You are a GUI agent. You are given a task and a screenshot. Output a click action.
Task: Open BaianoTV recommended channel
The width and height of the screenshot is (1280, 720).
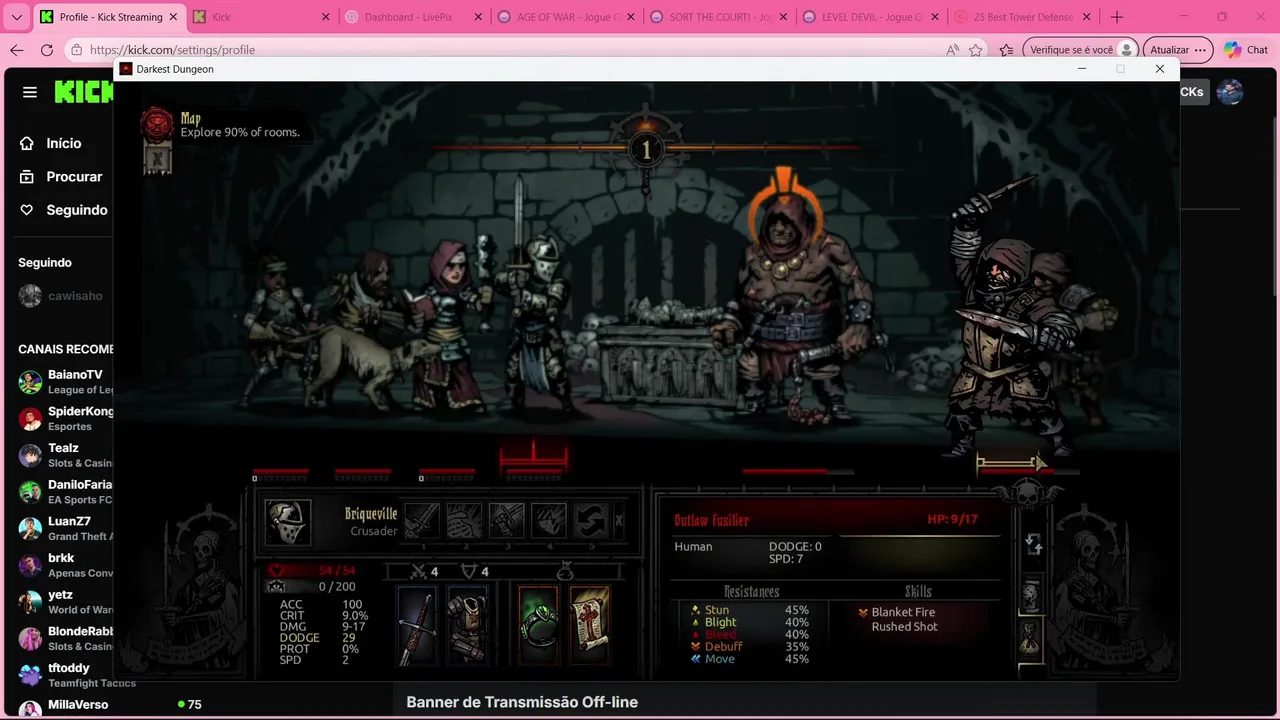[66, 382]
